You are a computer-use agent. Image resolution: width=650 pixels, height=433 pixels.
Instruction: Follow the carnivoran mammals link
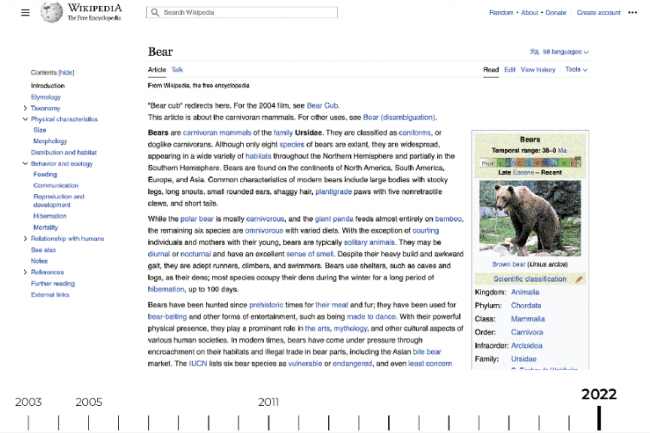tap(217, 133)
